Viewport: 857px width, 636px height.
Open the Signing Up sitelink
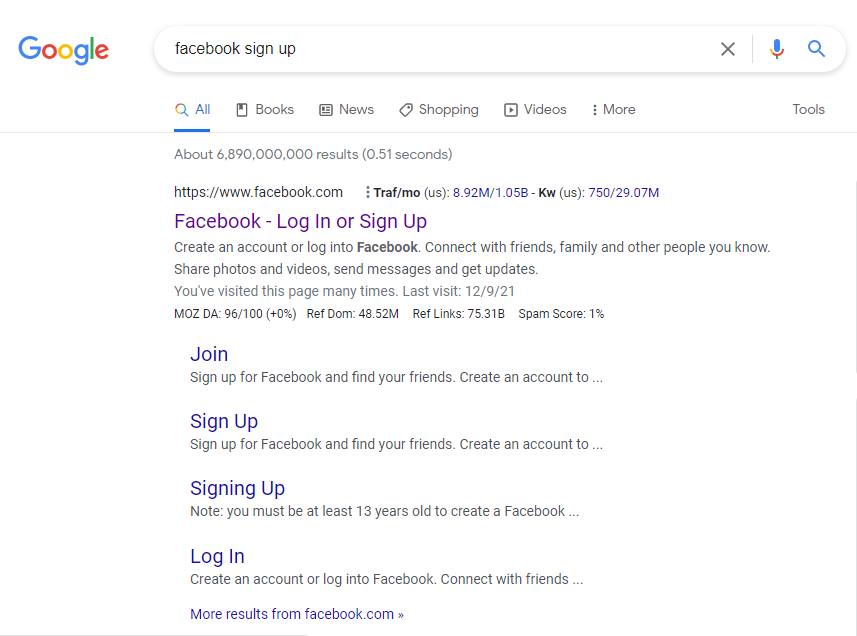click(x=237, y=488)
